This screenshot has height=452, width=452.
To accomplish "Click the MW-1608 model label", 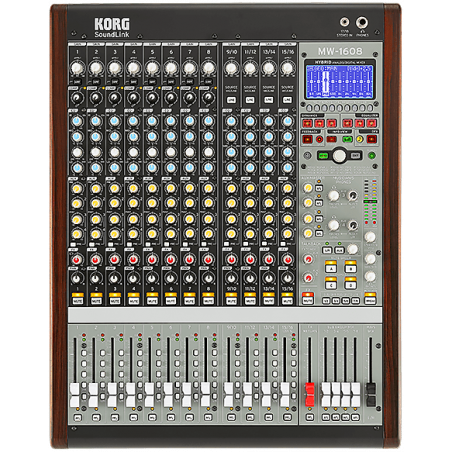I will (x=340, y=51).
